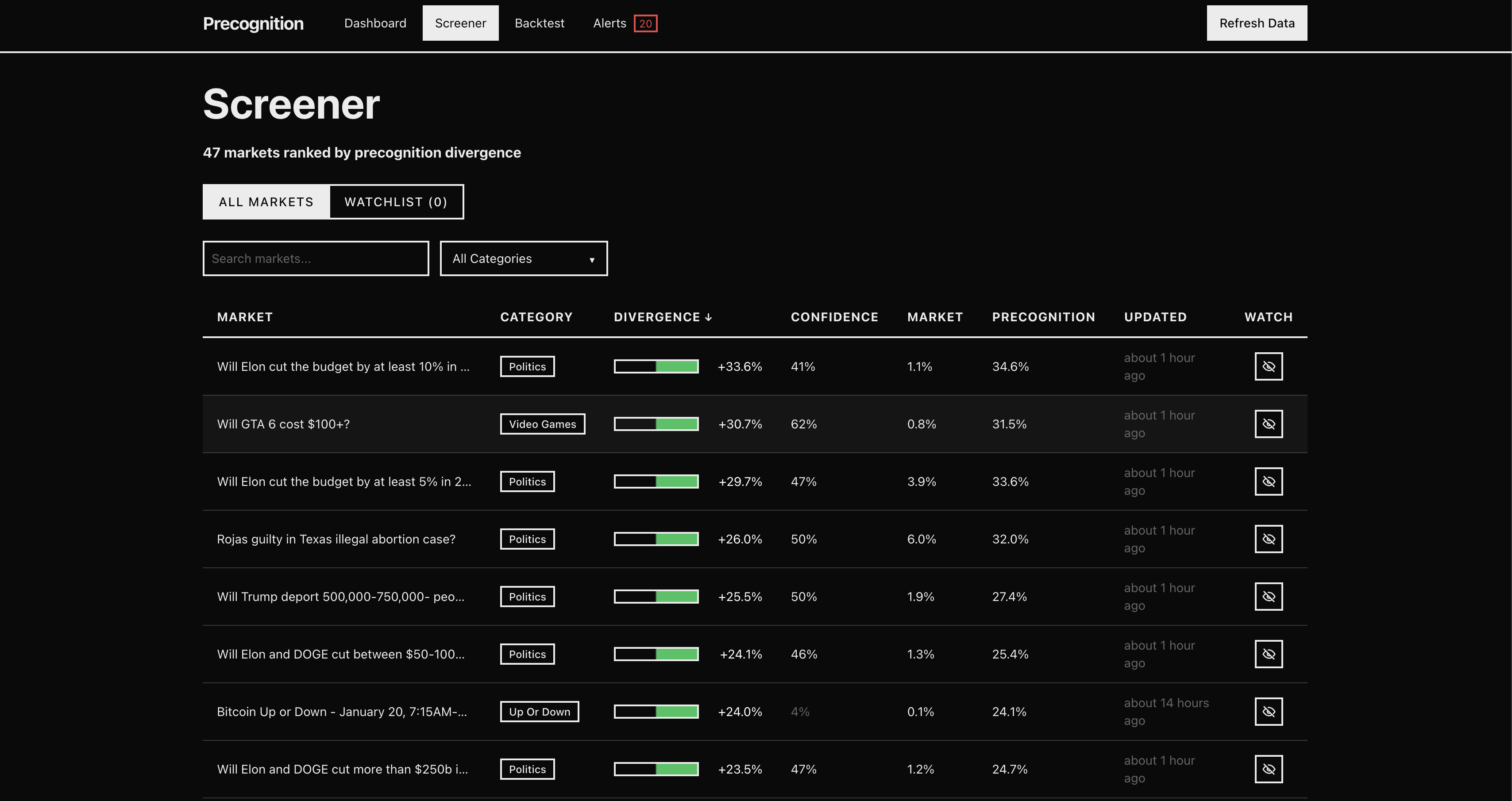The width and height of the screenshot is (1512, 801).
Task: Open the Will GTA 6 cost $100+ market
Action: point(283,424)
